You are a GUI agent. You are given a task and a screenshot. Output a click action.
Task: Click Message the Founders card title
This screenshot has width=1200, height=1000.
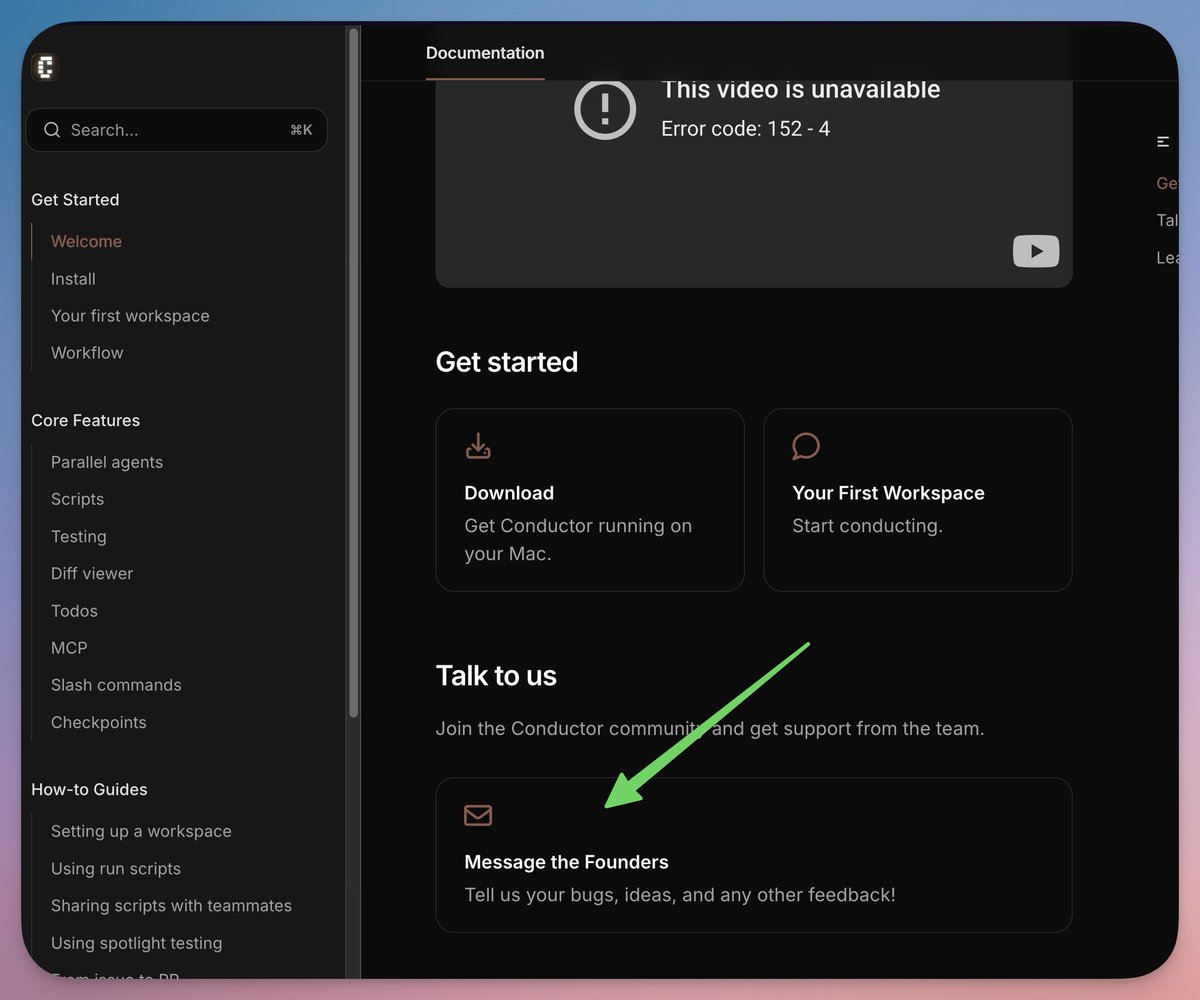click(x=566, y=862)
